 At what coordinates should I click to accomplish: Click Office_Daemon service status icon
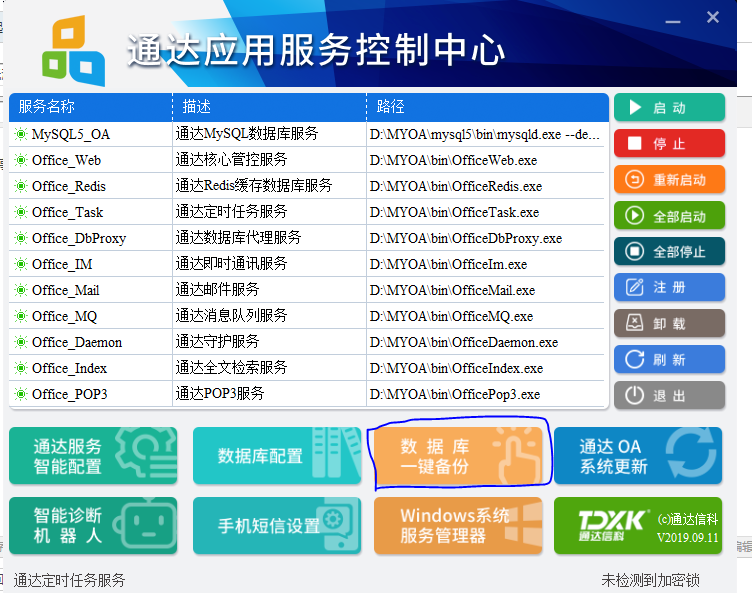(x=21, y=342)
